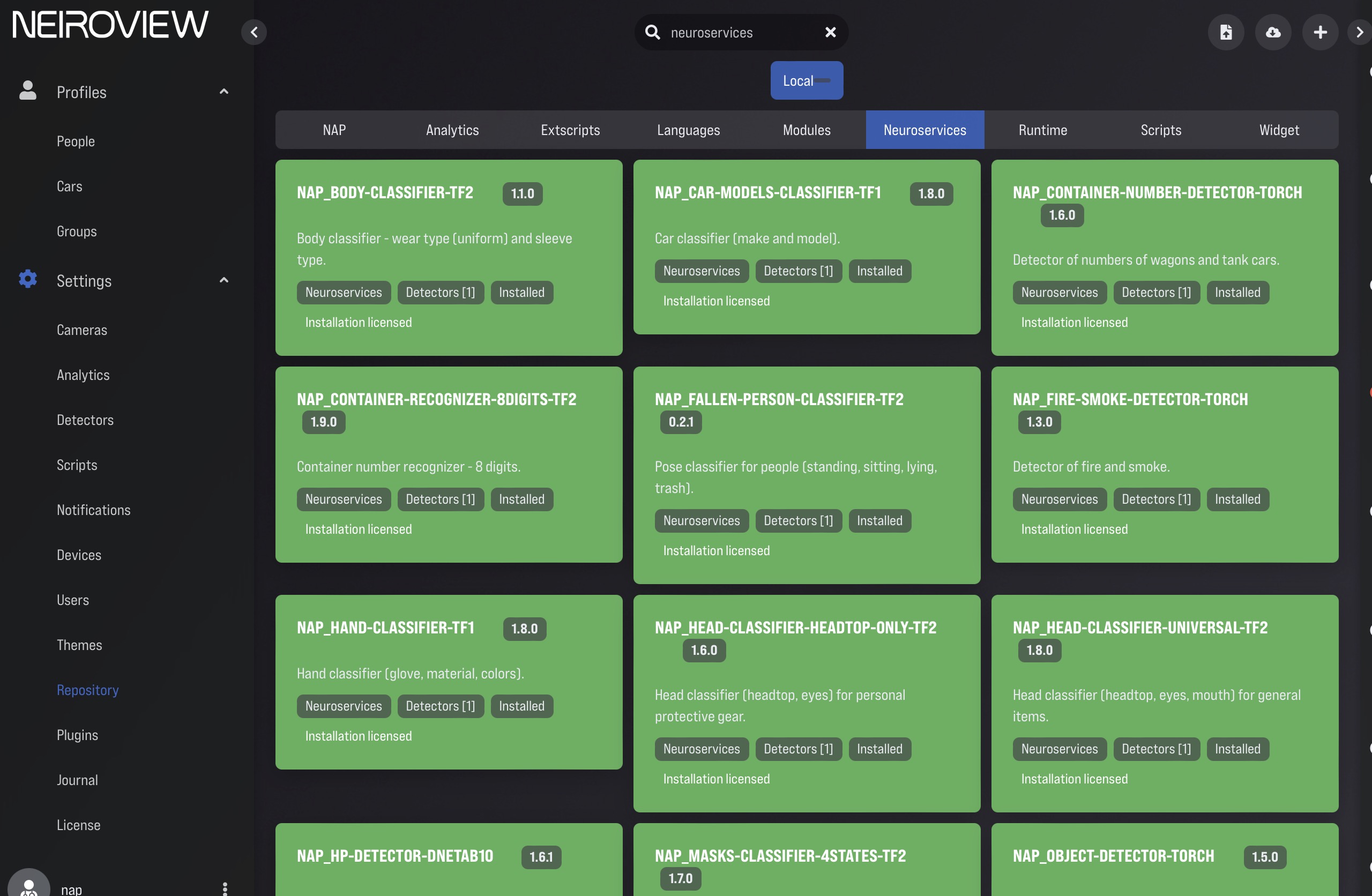Switch to the NAP tab
The height and width of the screenshot is (896, 1372).
(x=334, y=130)
